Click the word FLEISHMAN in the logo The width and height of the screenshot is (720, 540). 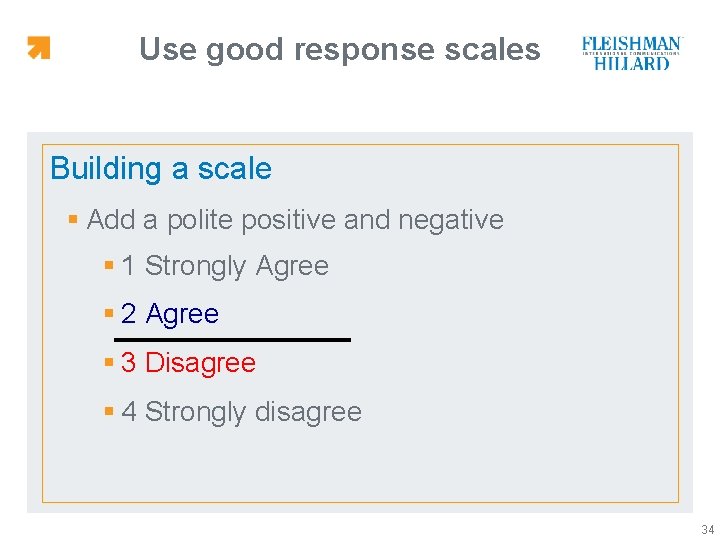point(631,44)
